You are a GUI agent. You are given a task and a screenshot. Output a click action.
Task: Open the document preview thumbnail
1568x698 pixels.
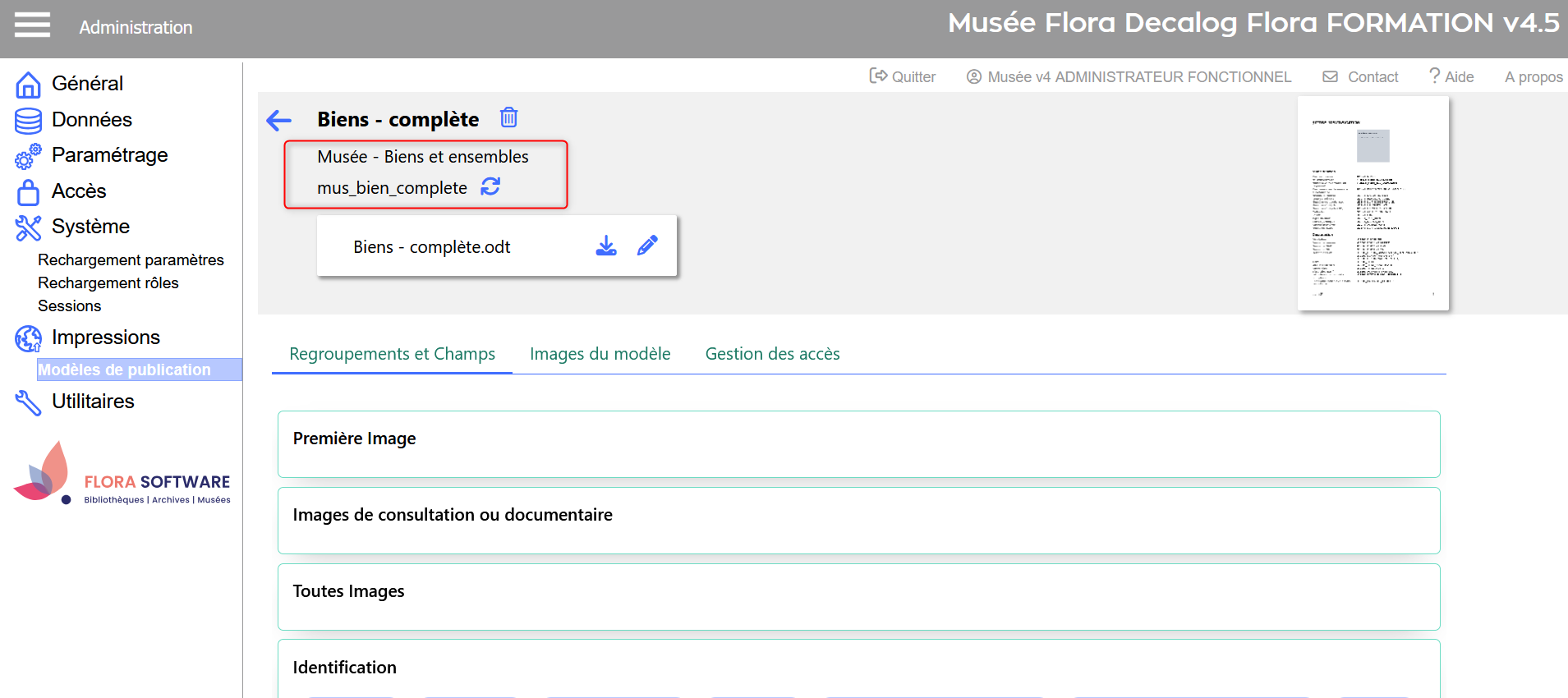[x=1373, y=204]
